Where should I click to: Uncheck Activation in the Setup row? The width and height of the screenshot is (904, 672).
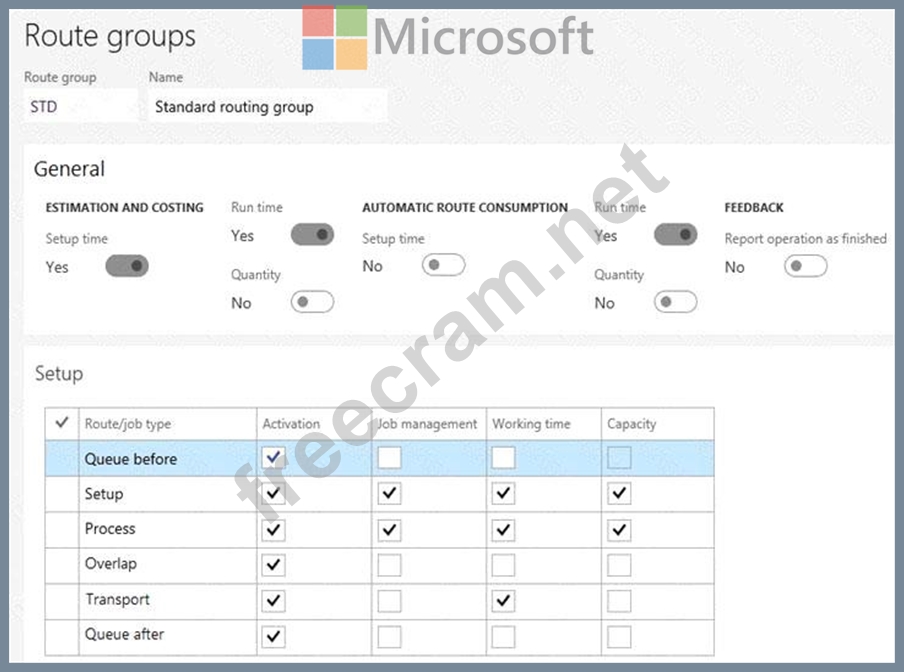click(273, 493)
